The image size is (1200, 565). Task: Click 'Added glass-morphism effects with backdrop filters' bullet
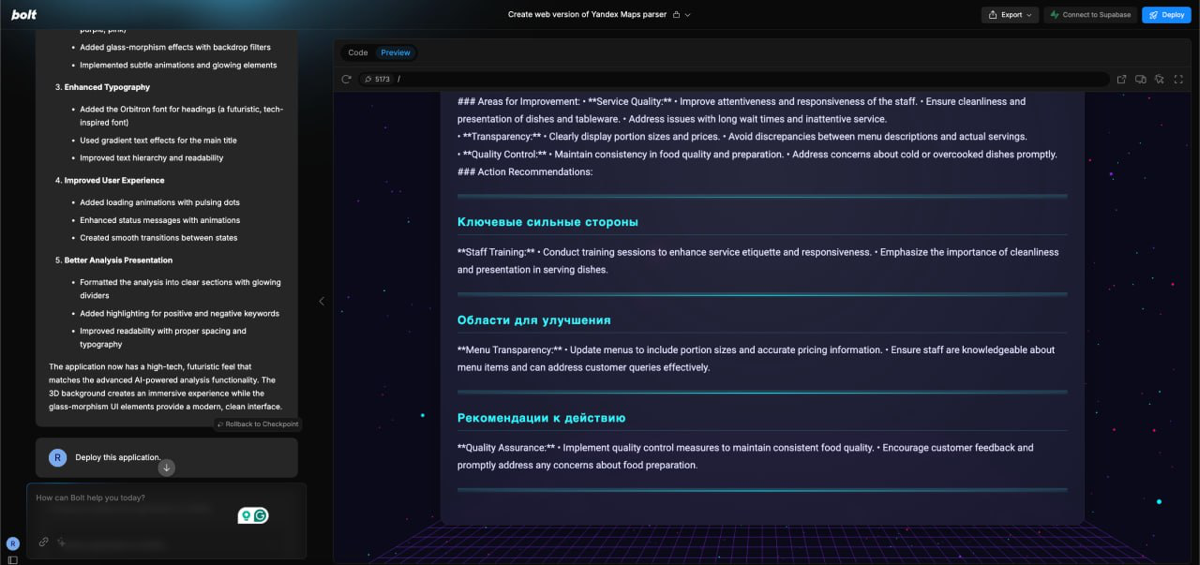(x=175, y=47)
